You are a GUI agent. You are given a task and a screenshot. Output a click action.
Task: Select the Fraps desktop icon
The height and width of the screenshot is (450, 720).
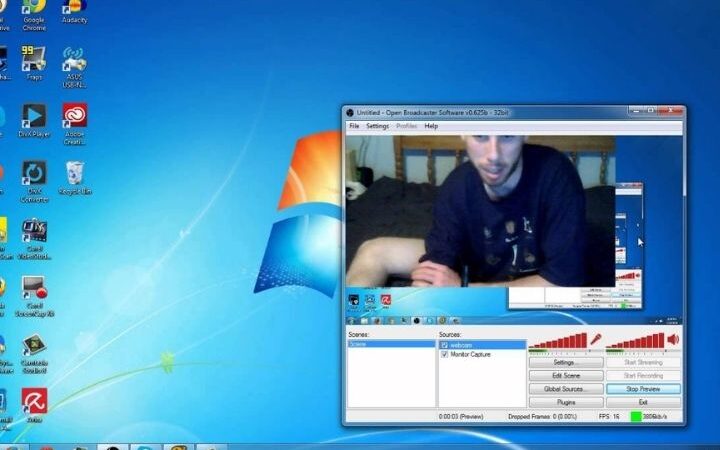[x=34, y=63]
